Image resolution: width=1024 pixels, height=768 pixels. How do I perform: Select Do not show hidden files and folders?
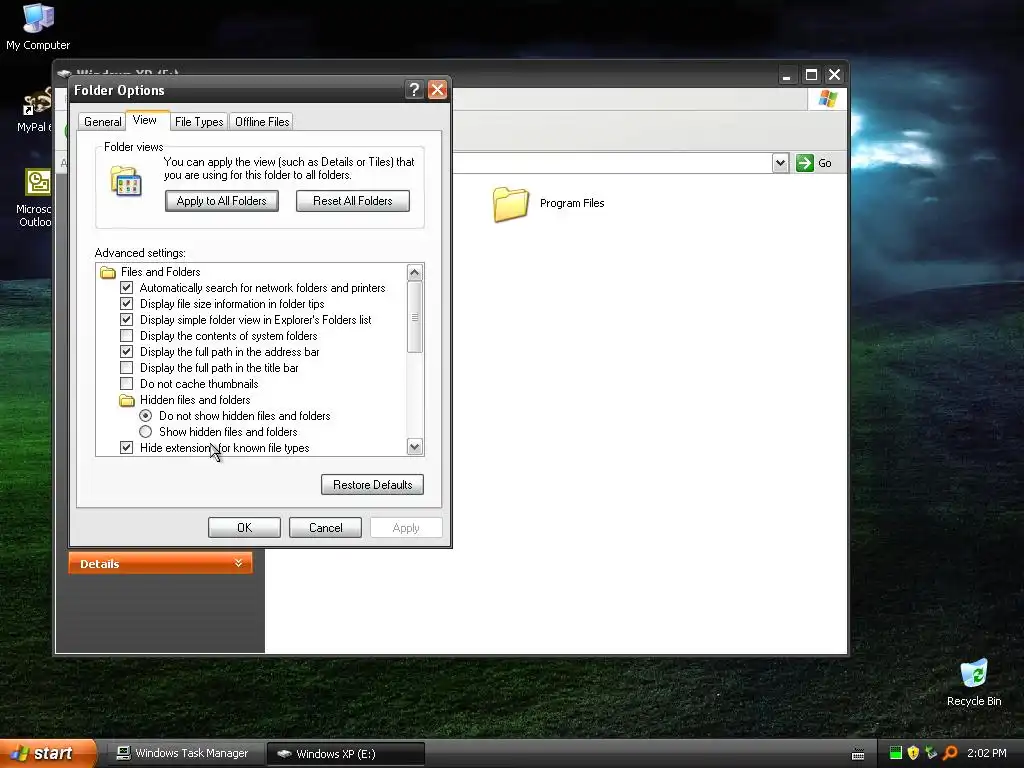[146, 416]
